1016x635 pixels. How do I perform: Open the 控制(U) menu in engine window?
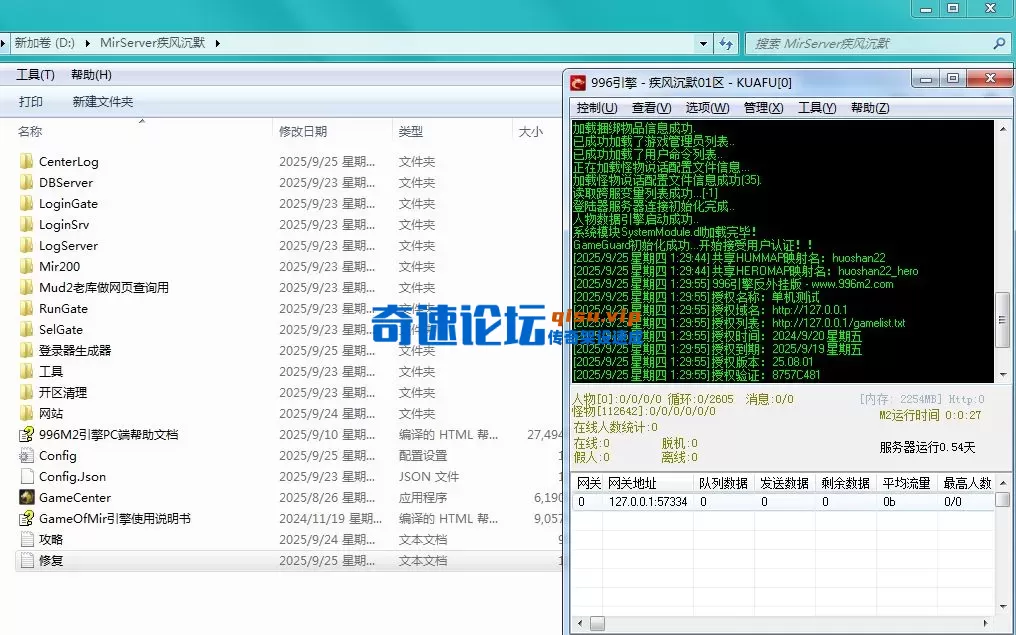click(596, 108)
